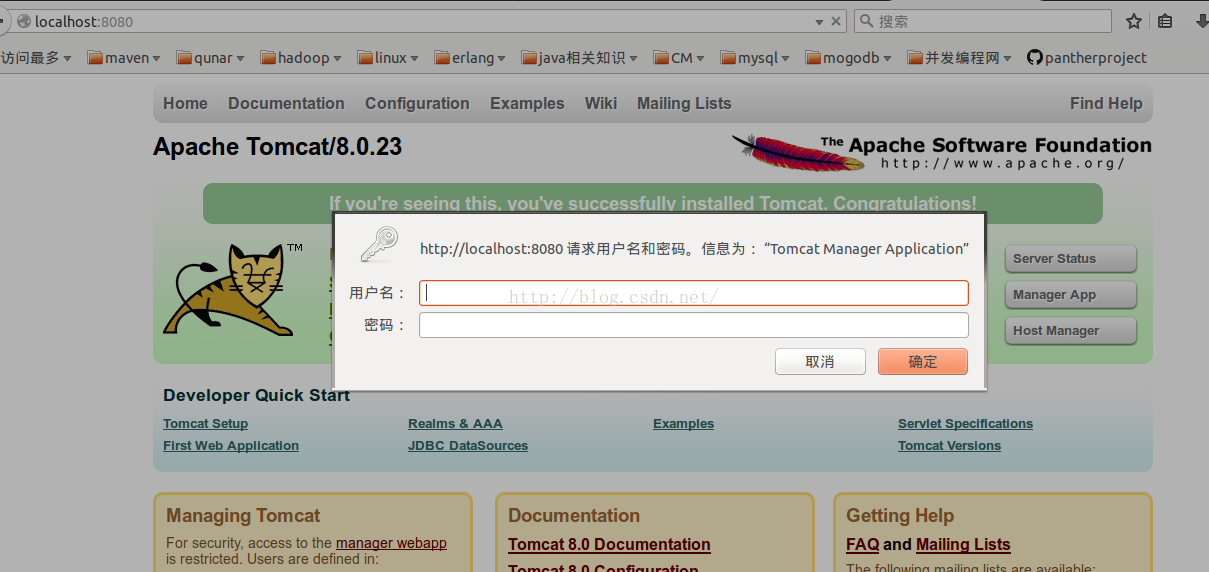Click the search magnifier icon

[x=866, y=21]
